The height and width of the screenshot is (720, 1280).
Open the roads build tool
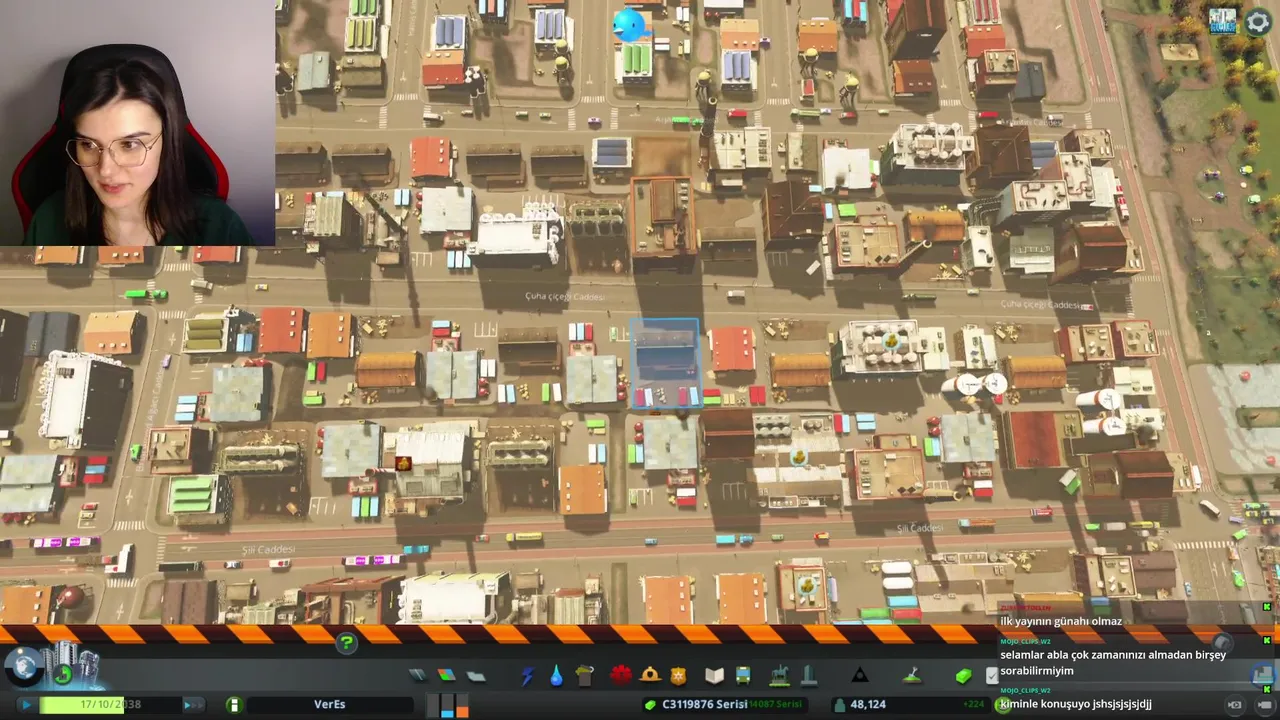pos(417,676)
